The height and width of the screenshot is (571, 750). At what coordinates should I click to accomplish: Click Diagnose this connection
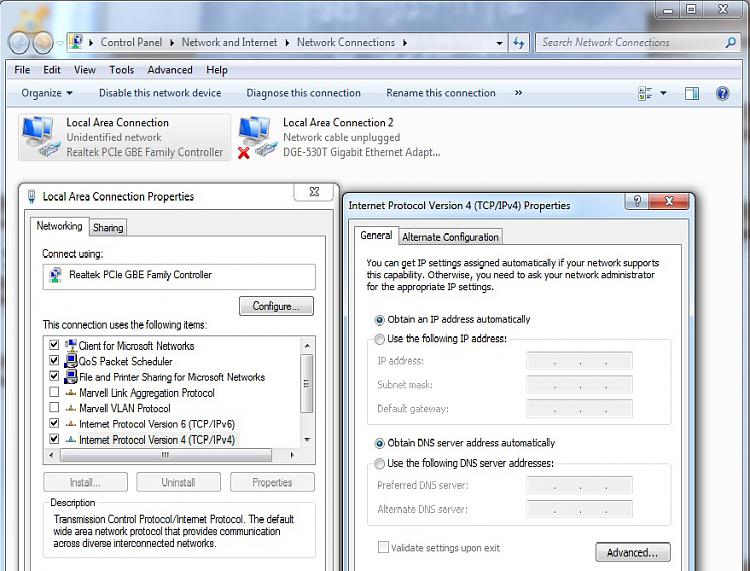303,93
